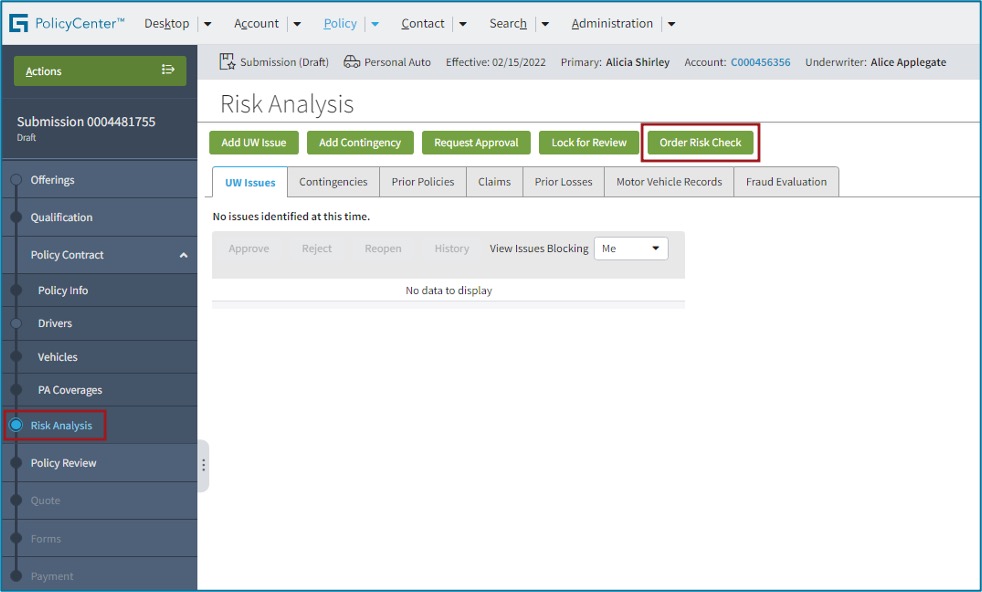Select Vehicles in the sidebar navigation
The height and width of the screenshot is (592, 982).
[x=57, y=356]
